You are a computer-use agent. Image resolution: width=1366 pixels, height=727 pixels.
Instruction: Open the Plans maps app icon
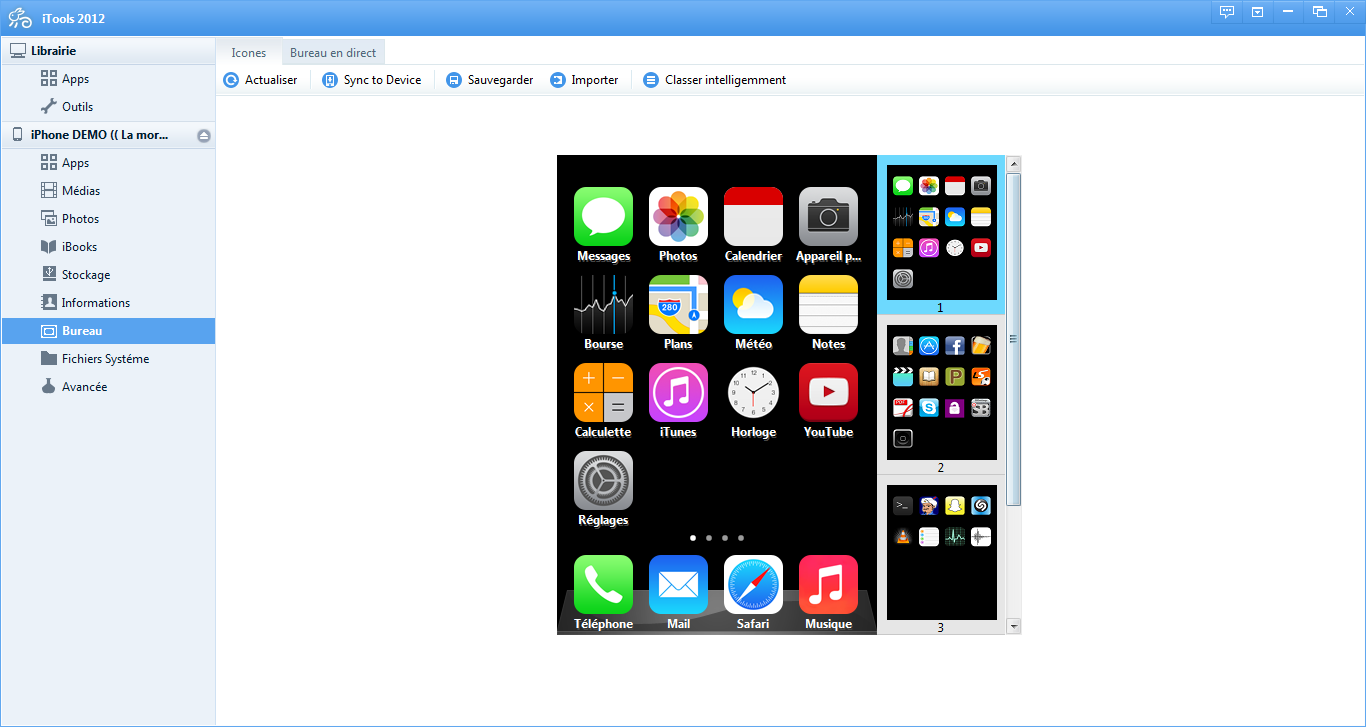[x=678, y=304]
